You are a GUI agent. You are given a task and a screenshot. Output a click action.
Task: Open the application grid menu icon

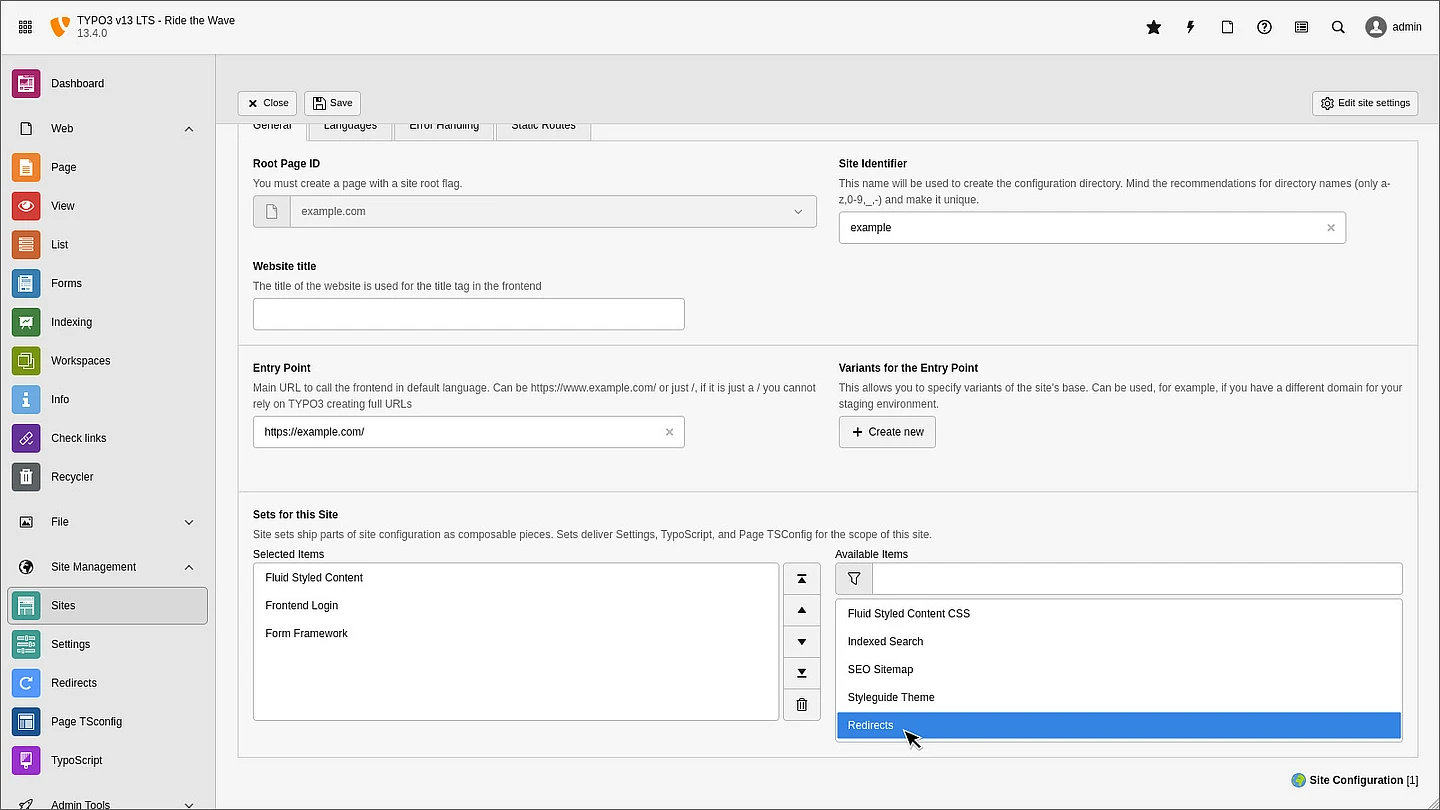tap(26, 27)
